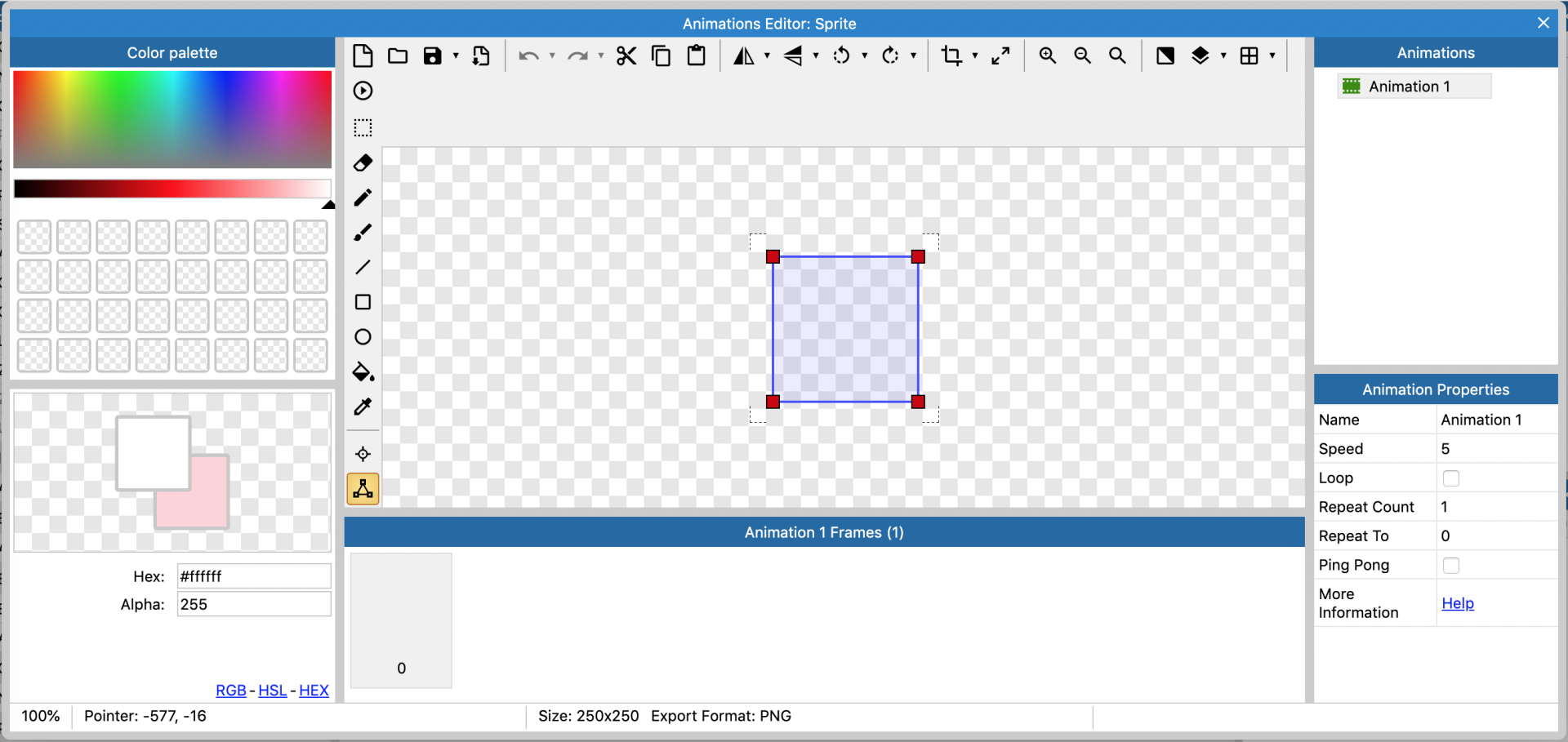Click the Alpha value field

[254, 604]
